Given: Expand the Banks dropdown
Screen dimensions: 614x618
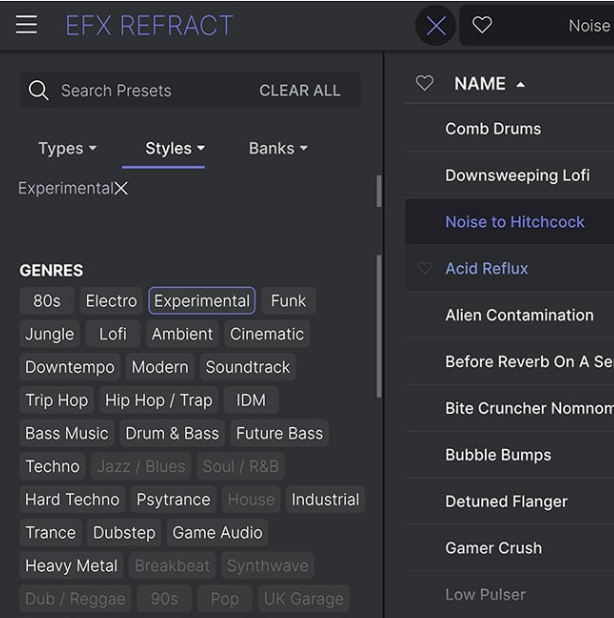Looking at the screenshot, I should [x=277, y=148].
